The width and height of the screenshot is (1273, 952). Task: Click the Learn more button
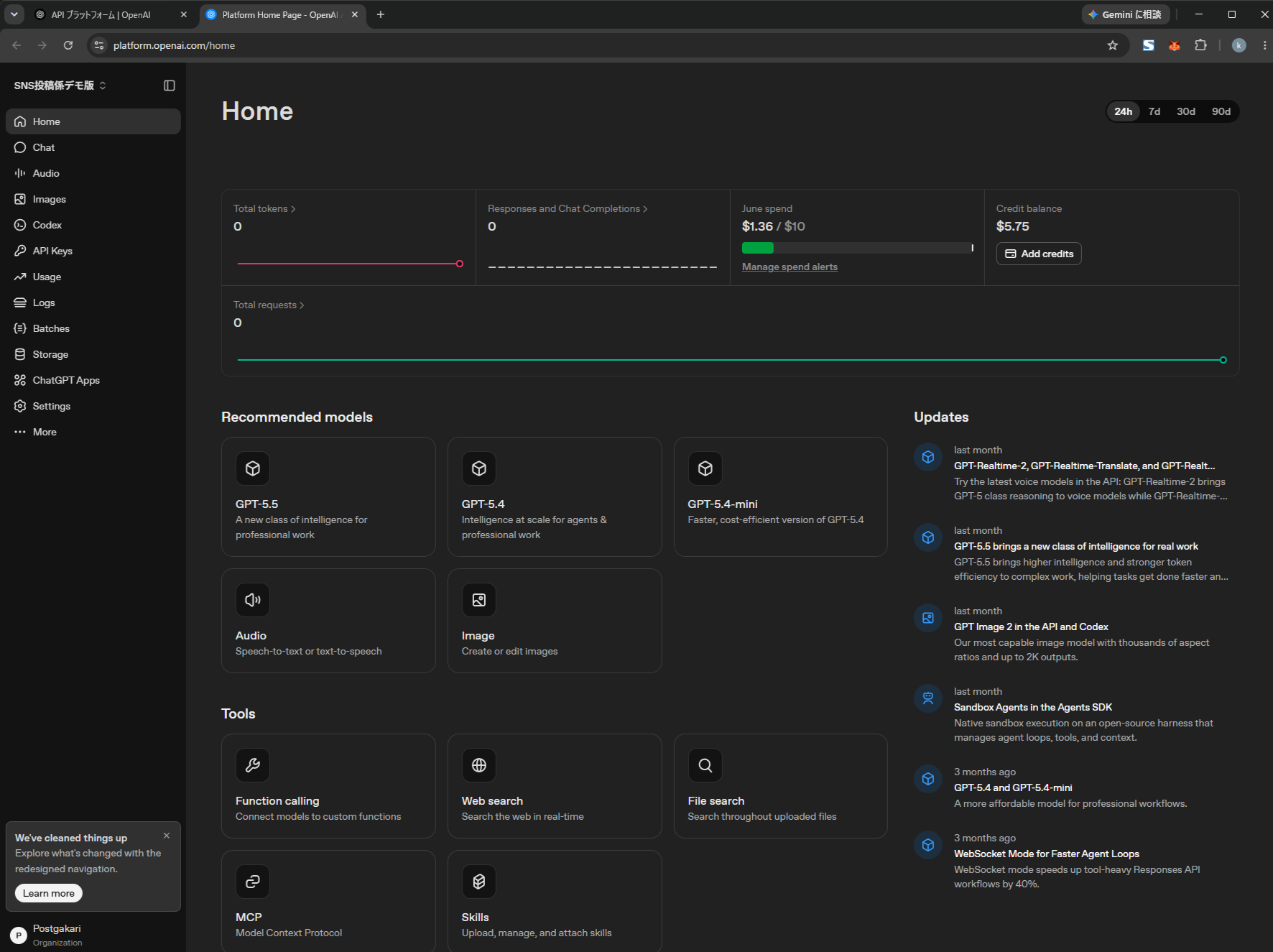pos(49,893)
